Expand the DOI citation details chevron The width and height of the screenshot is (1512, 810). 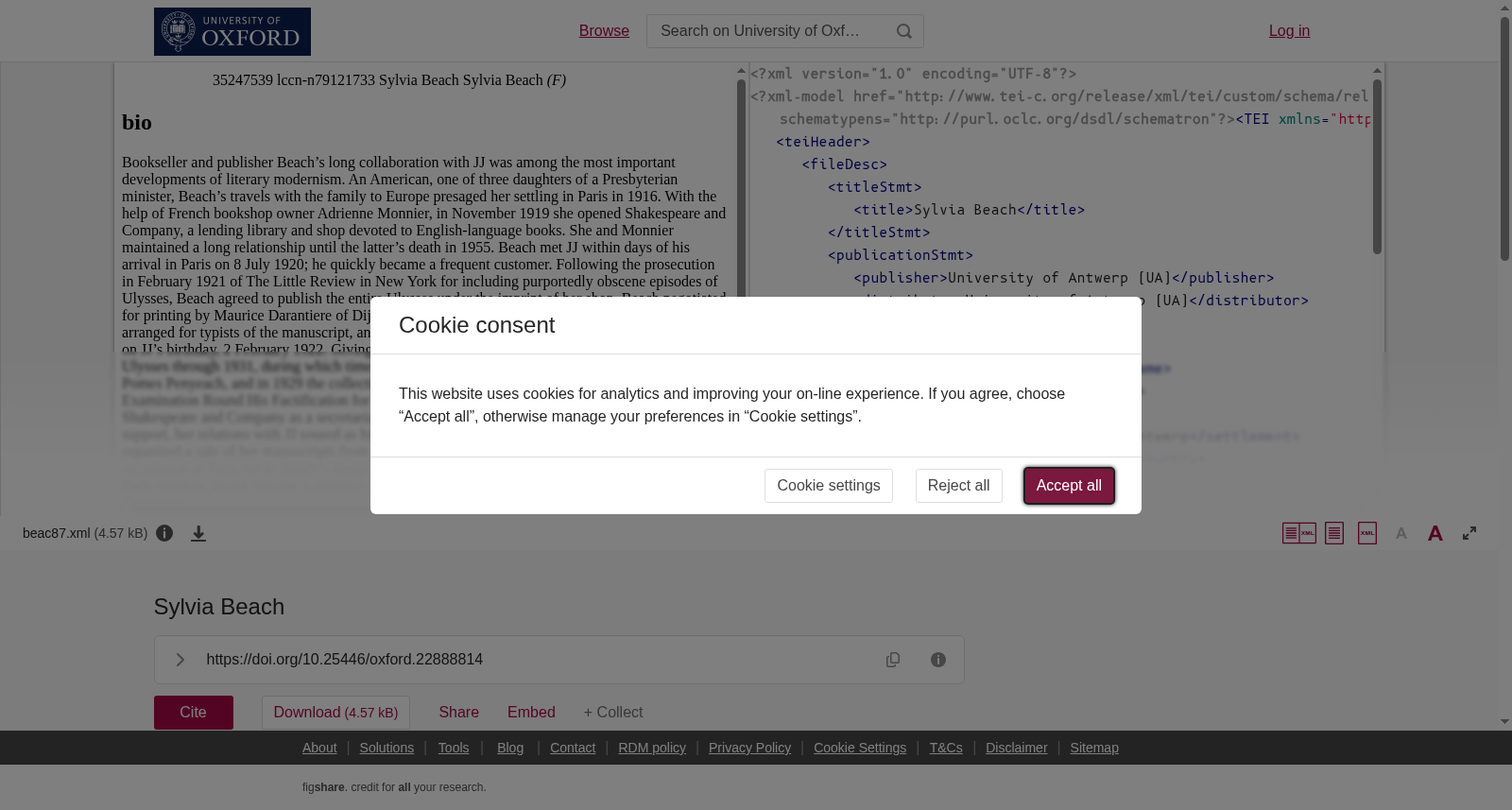[180, 660]
